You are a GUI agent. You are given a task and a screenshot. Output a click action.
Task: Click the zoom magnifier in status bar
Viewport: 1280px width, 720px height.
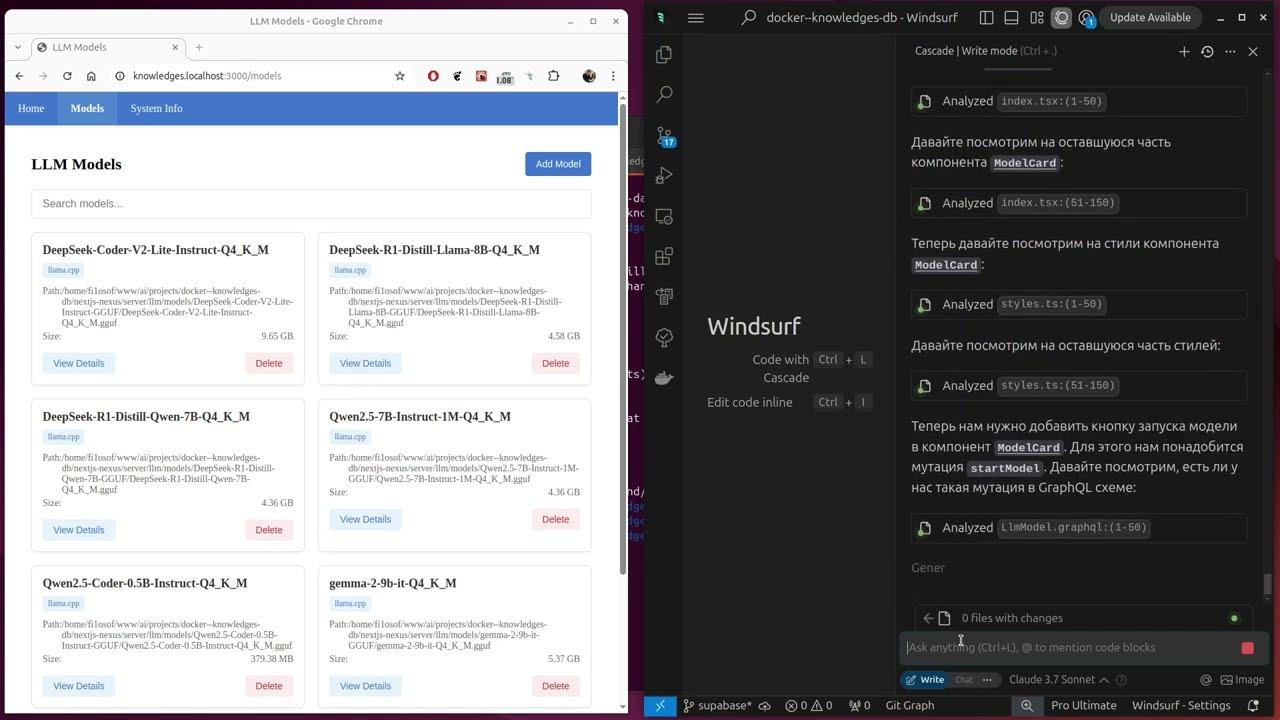tap(1027, 706)
